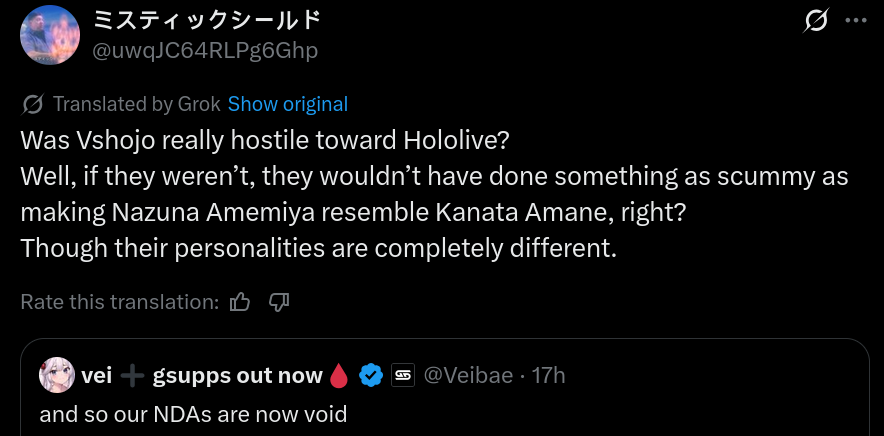This screenshot has width=884, height=436.
Task: Click the red blood drop emoji
Action: (340, 376)
